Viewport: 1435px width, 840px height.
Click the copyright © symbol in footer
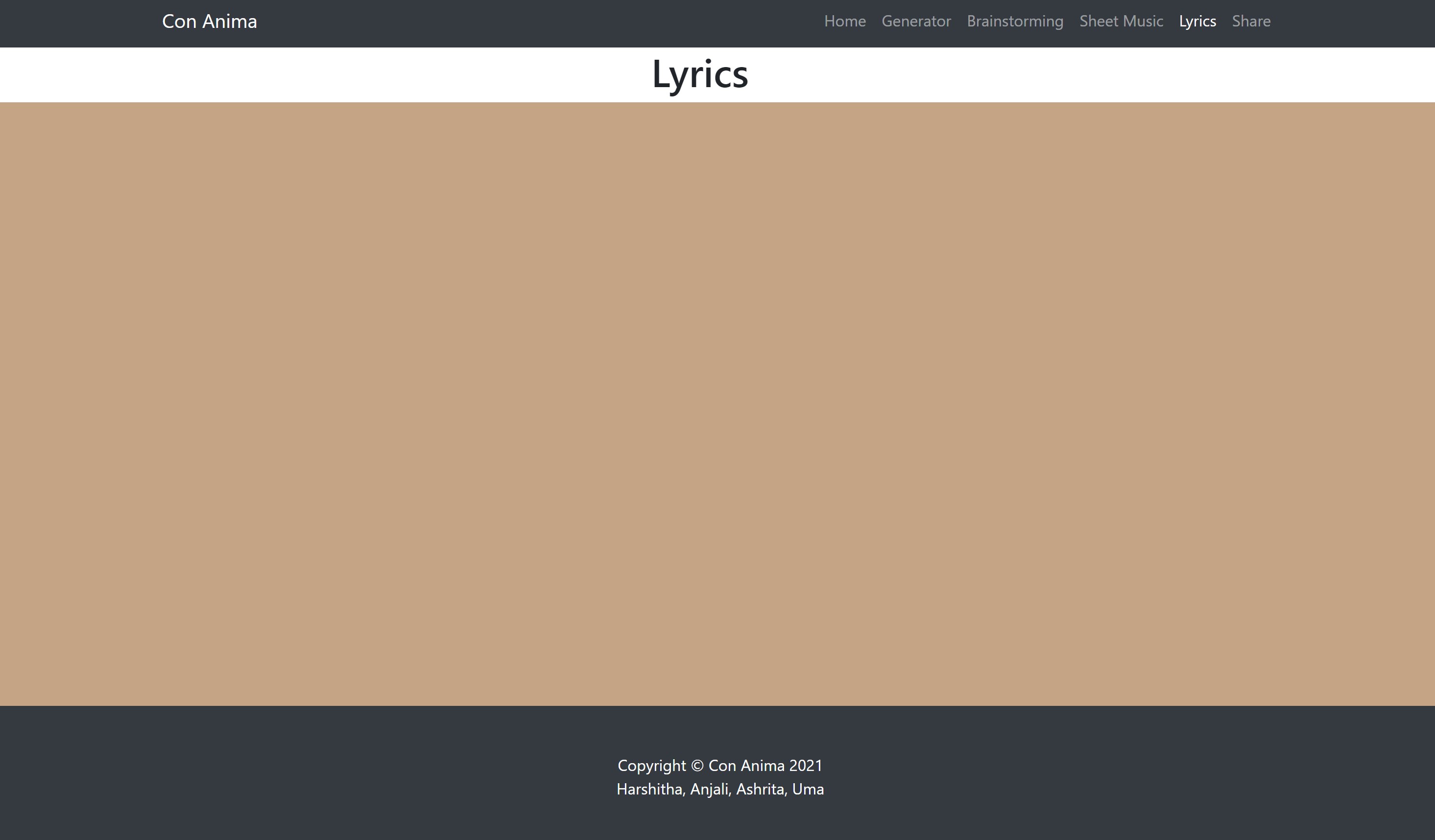coord(697,766)
